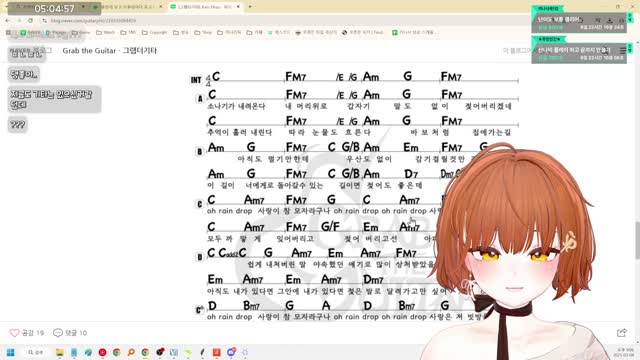Click the Brave-style orange taskbar icon
This screenshot has height=360, width=640.
click(x=217, y=352)
